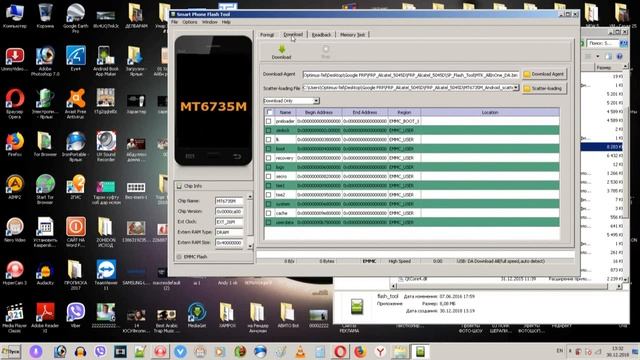Click the Download Agent path field
This screenshot has height=360, width=640.
pyautogui.click(x=411, y=75)
